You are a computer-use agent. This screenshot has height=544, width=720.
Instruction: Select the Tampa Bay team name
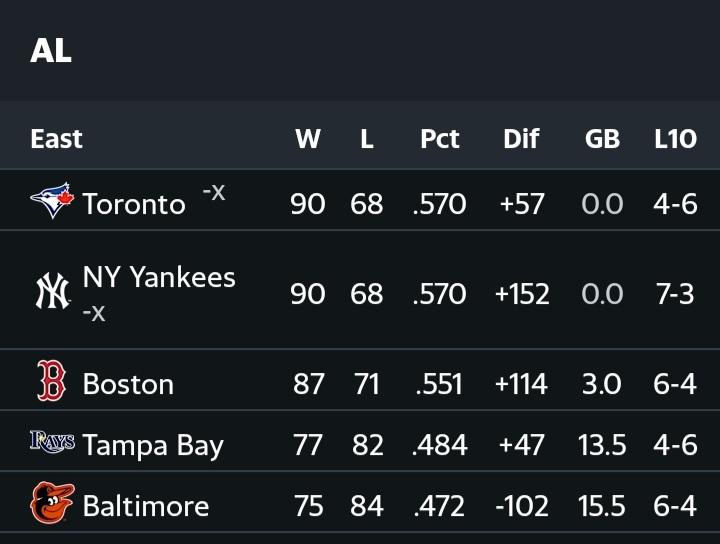pyautogui.click(x=153, y=445)
